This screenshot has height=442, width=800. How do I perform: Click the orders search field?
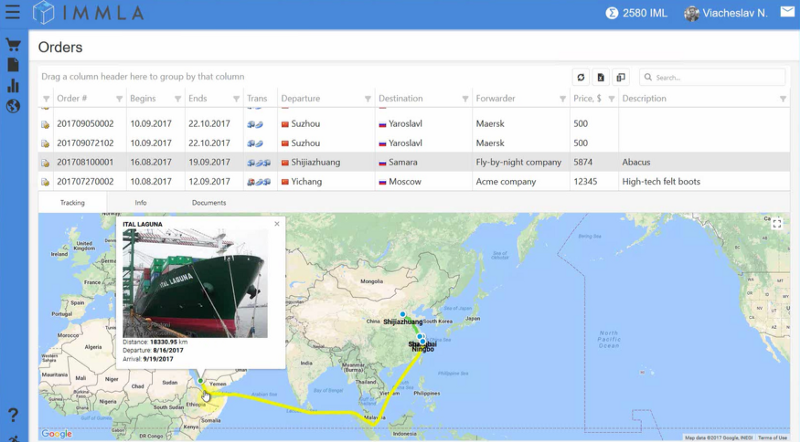click(712, 77)
